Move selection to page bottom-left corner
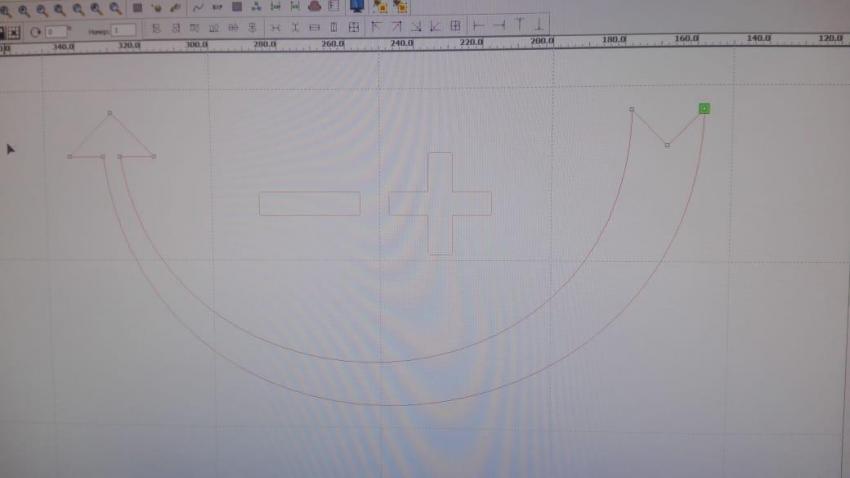The height and width of the screenshot is (478, 850). coord(435,26)
